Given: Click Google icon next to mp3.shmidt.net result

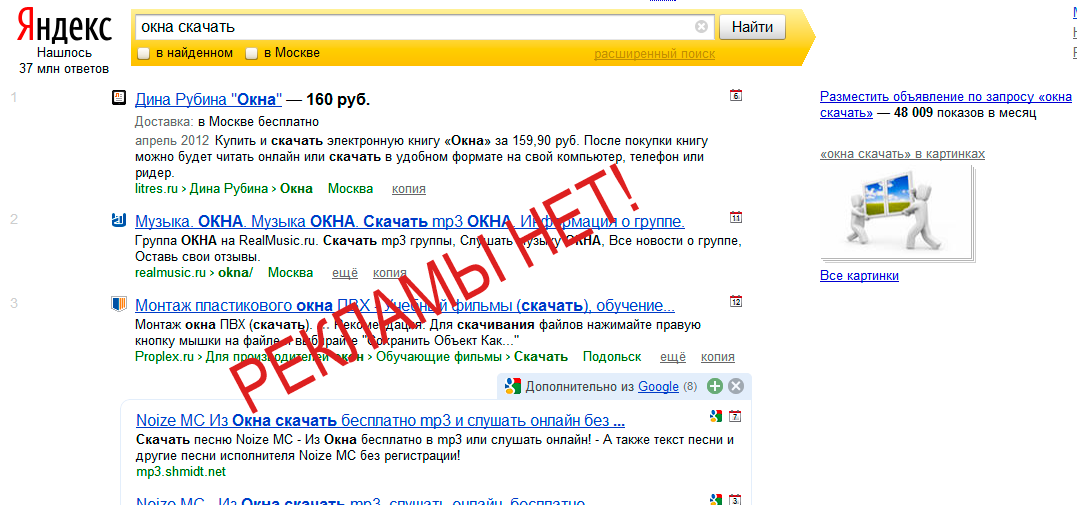Looking at the screenshot, I should (716, 416).
